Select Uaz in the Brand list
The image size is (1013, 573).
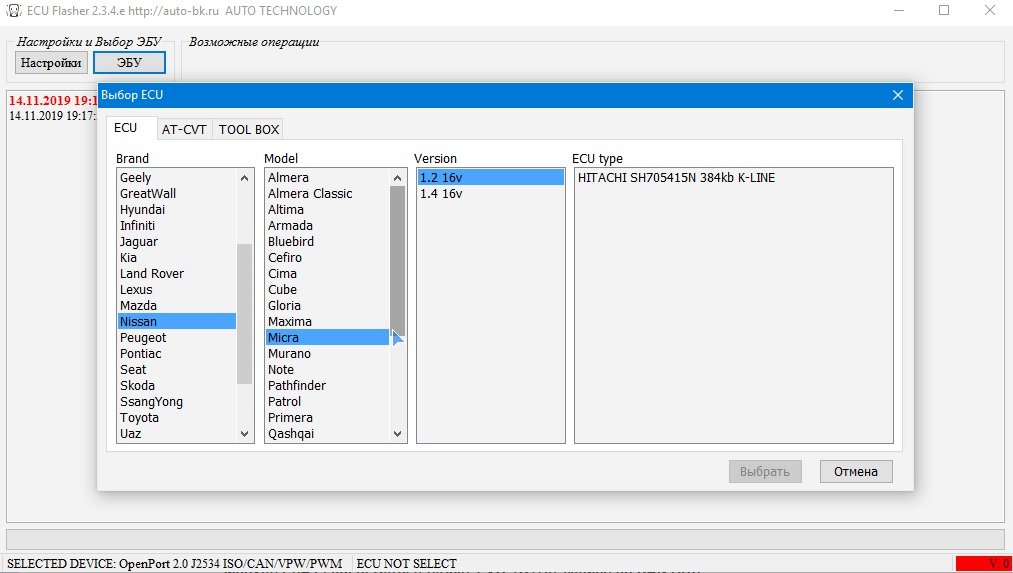click(x=176, y=433)
